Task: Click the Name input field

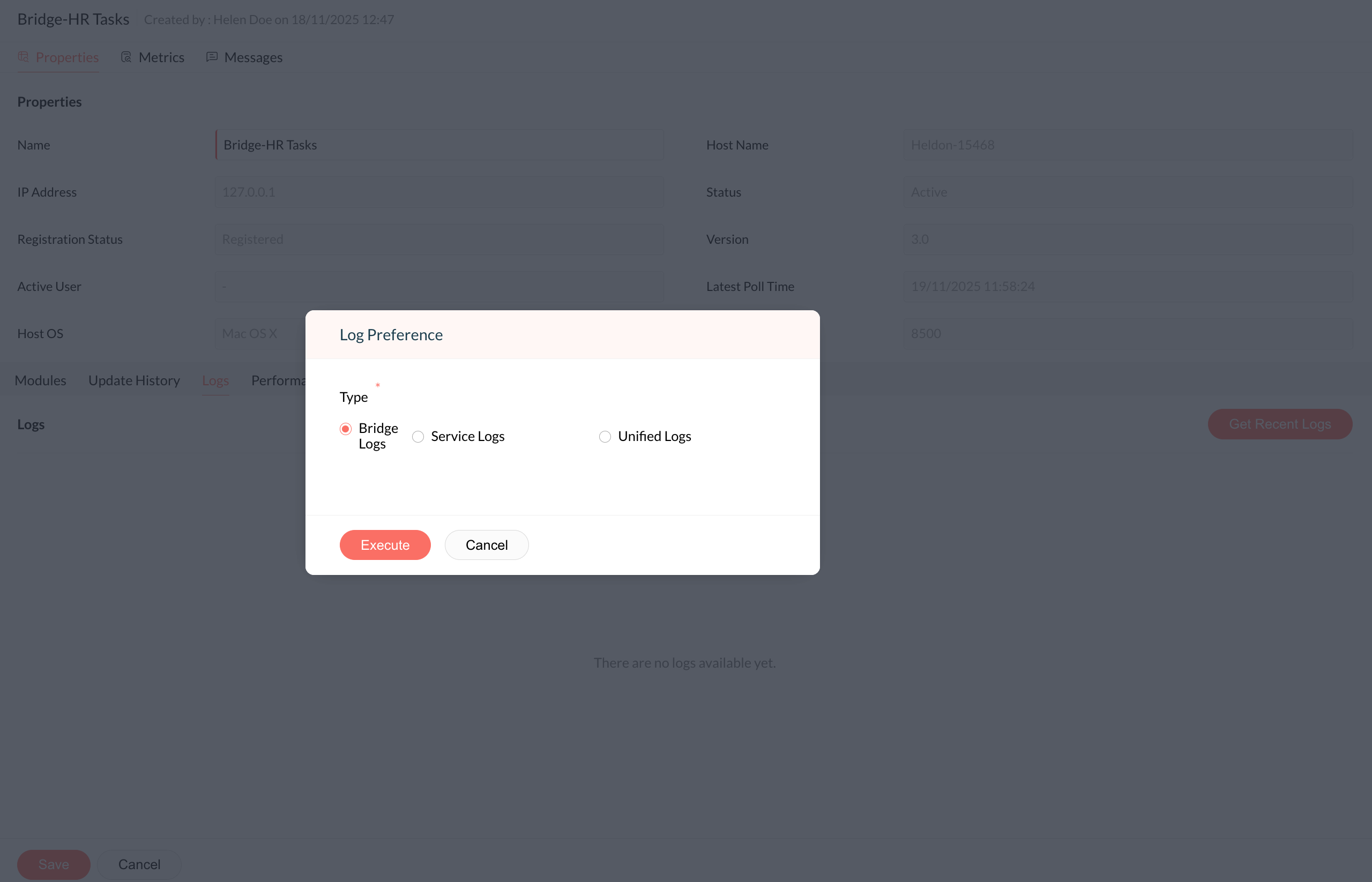Action: (x=440, y=145)
